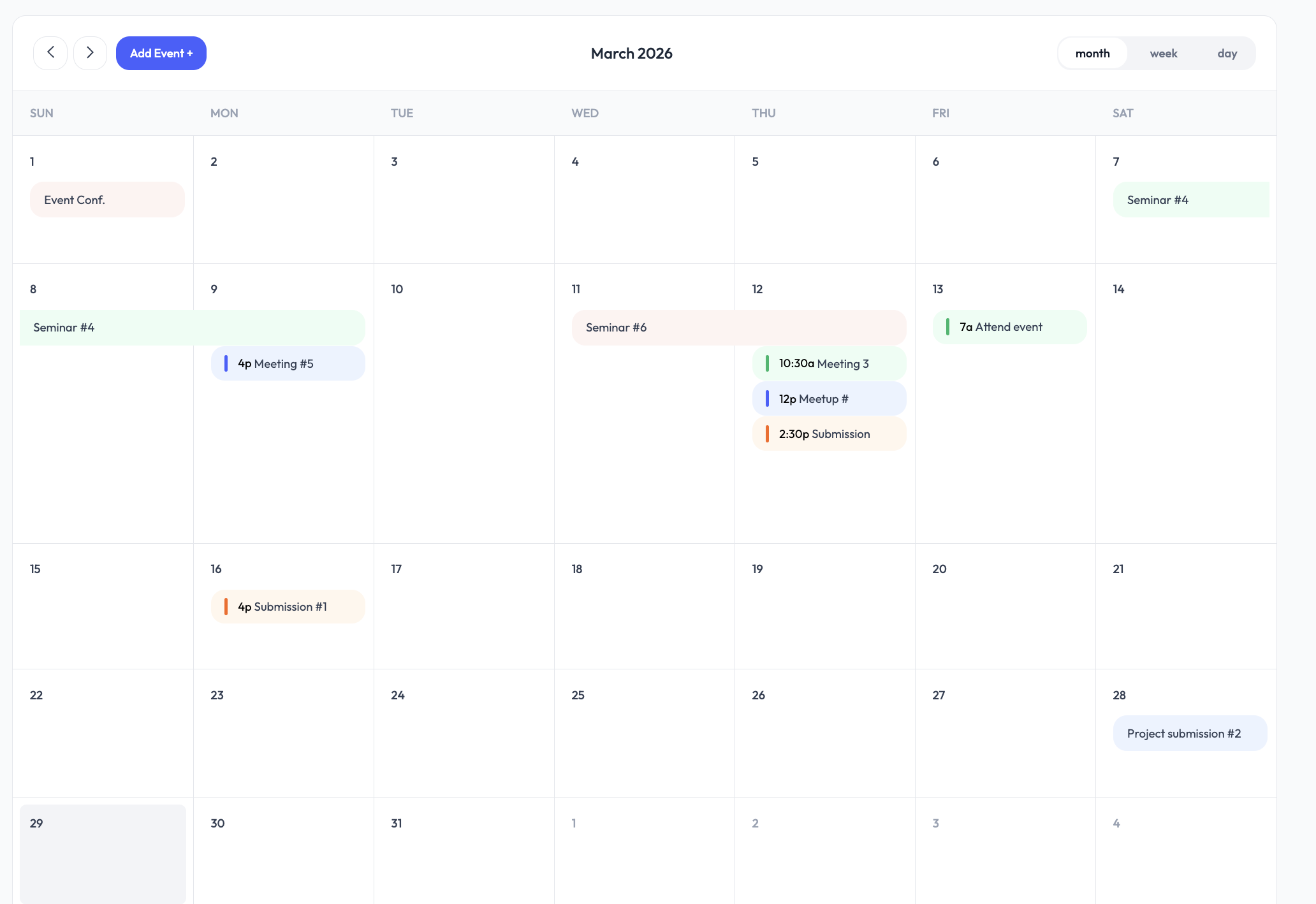Open the Event Conf. event on March 1
The image size is (1316, 904).
coord(107,199)
